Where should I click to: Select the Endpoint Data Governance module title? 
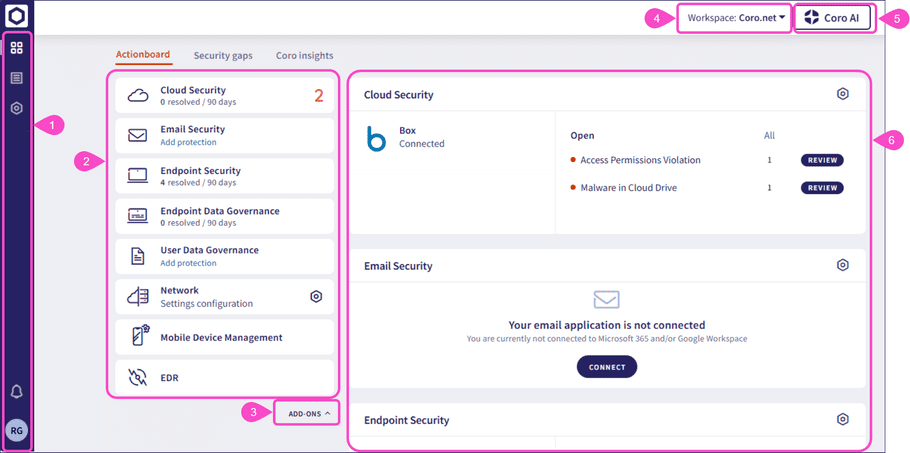[220, 211]
